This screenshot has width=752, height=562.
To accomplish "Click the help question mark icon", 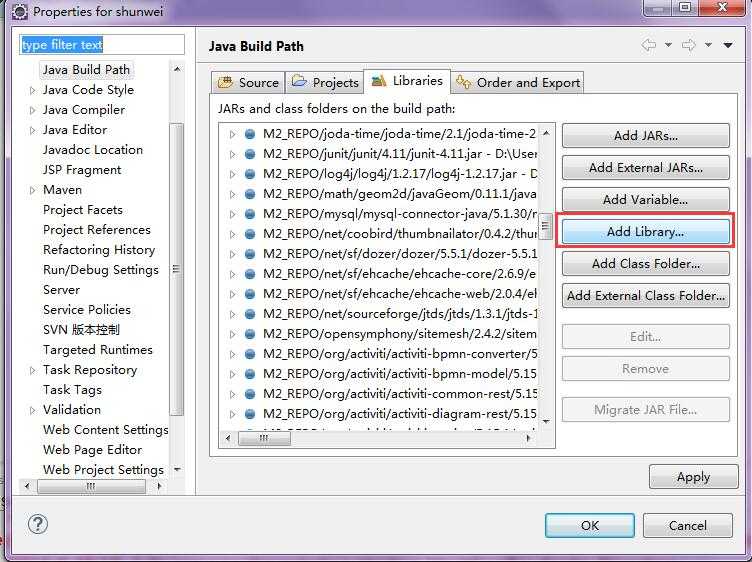I will click(x=37, y=524).
